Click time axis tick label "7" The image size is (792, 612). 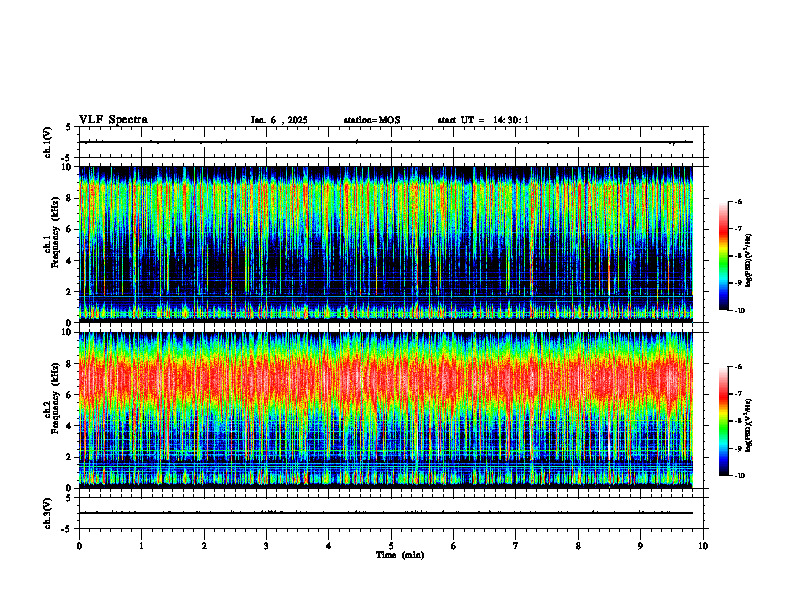point(516,546)
